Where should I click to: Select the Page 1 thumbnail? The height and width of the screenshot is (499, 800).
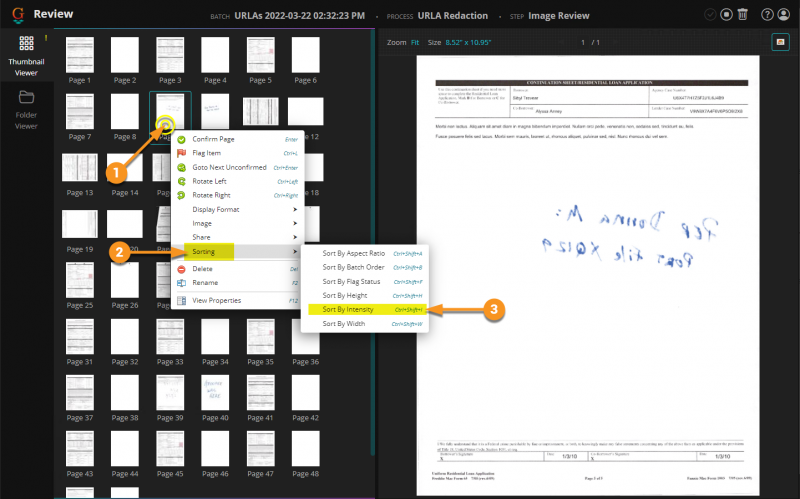tap(80, 55)
